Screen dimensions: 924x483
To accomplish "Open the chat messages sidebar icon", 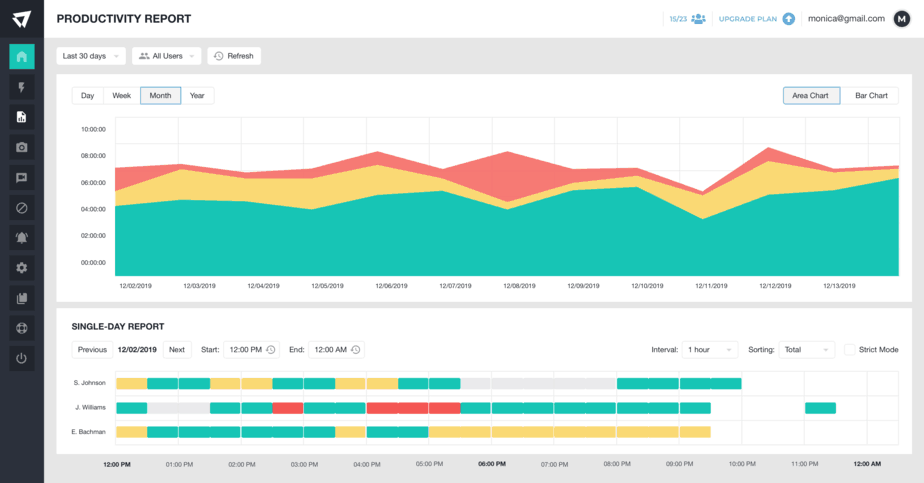I will tap(22, 177).
